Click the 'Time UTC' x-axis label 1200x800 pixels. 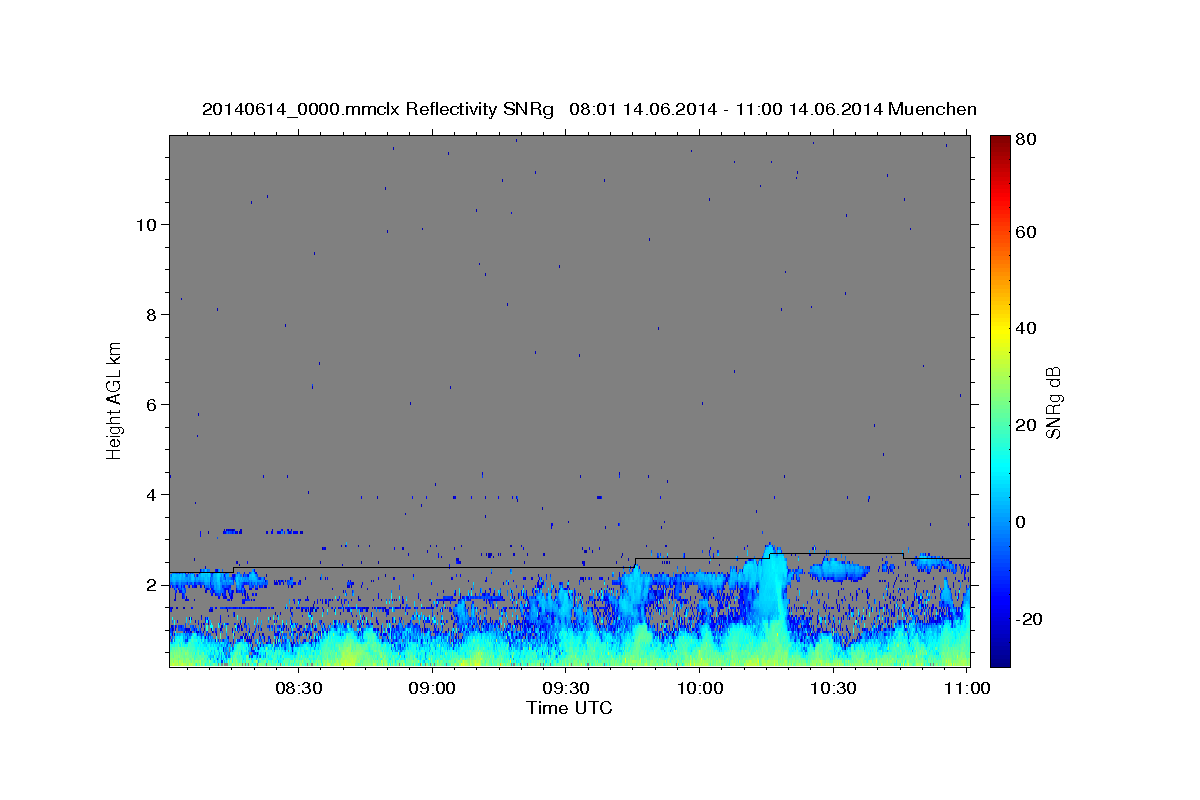click(569, 708)
